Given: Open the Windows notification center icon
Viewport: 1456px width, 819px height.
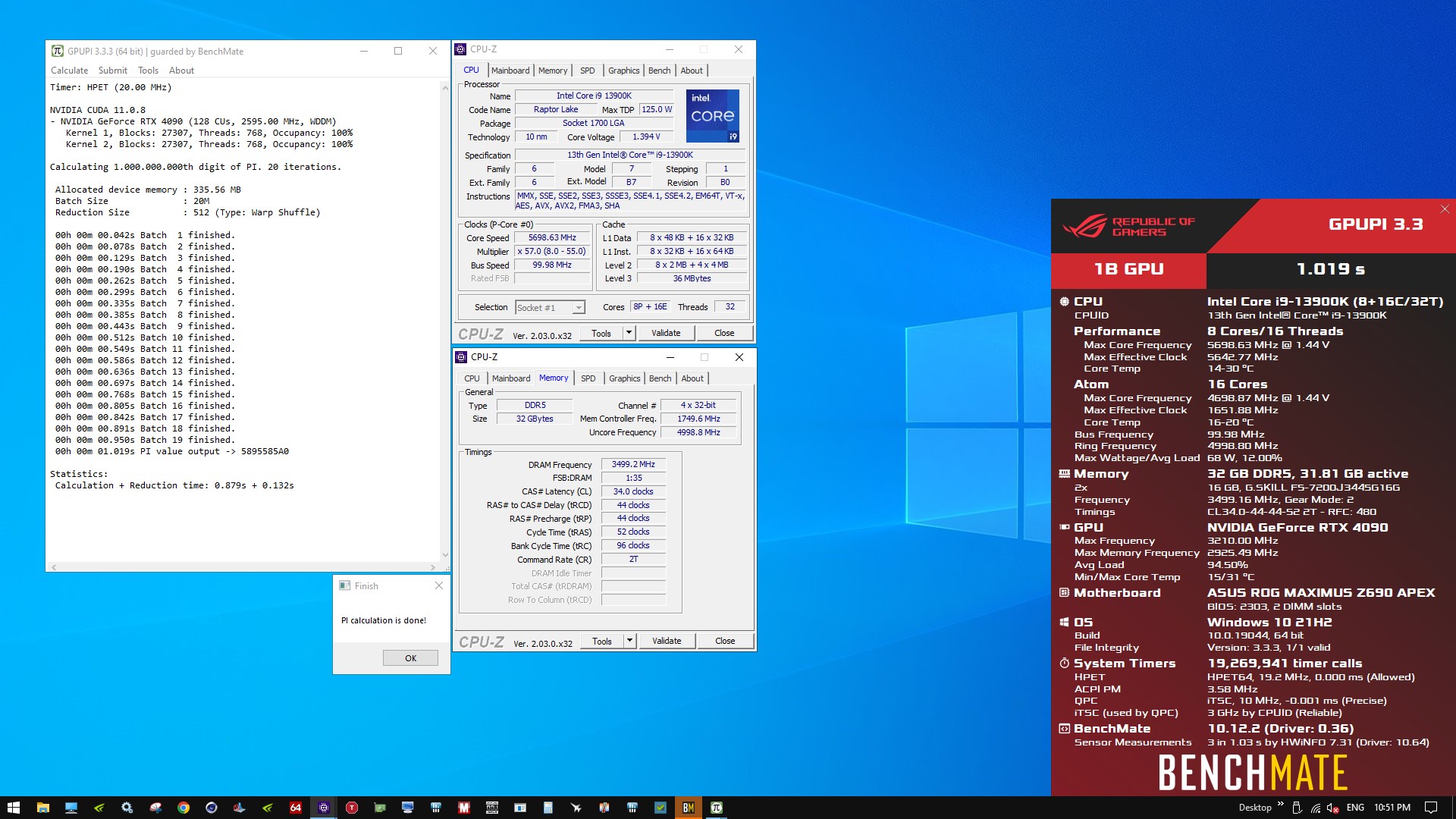Looking at the screenshot, I should pos(1431,808).
